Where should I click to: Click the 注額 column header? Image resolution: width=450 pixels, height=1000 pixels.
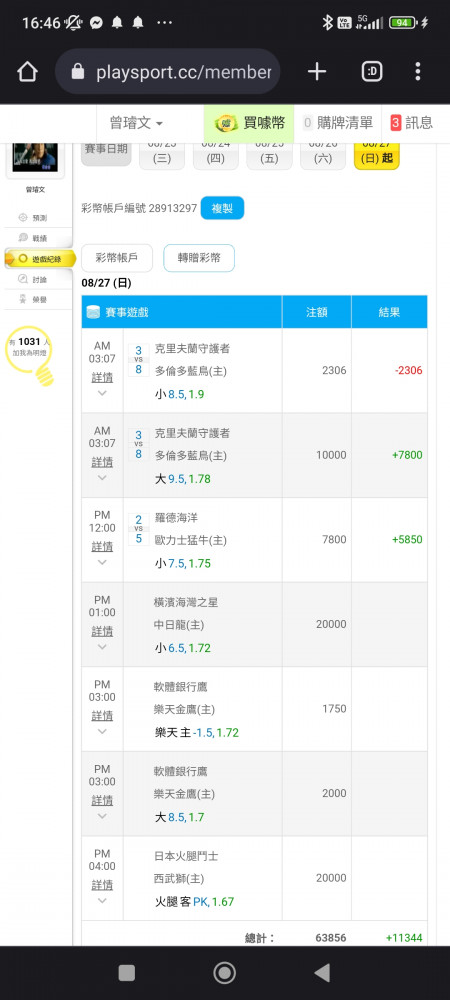[x=317, y=312]
